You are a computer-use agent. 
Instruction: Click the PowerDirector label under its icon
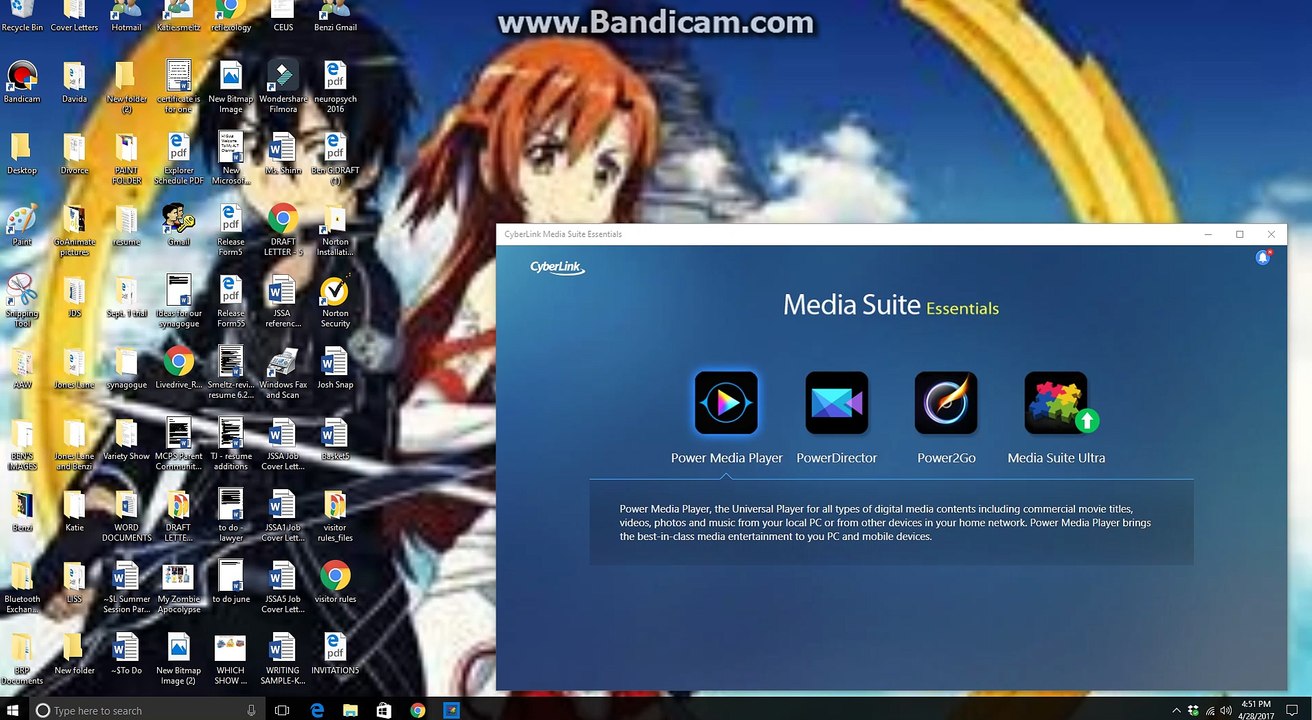[x=837, y=458]
